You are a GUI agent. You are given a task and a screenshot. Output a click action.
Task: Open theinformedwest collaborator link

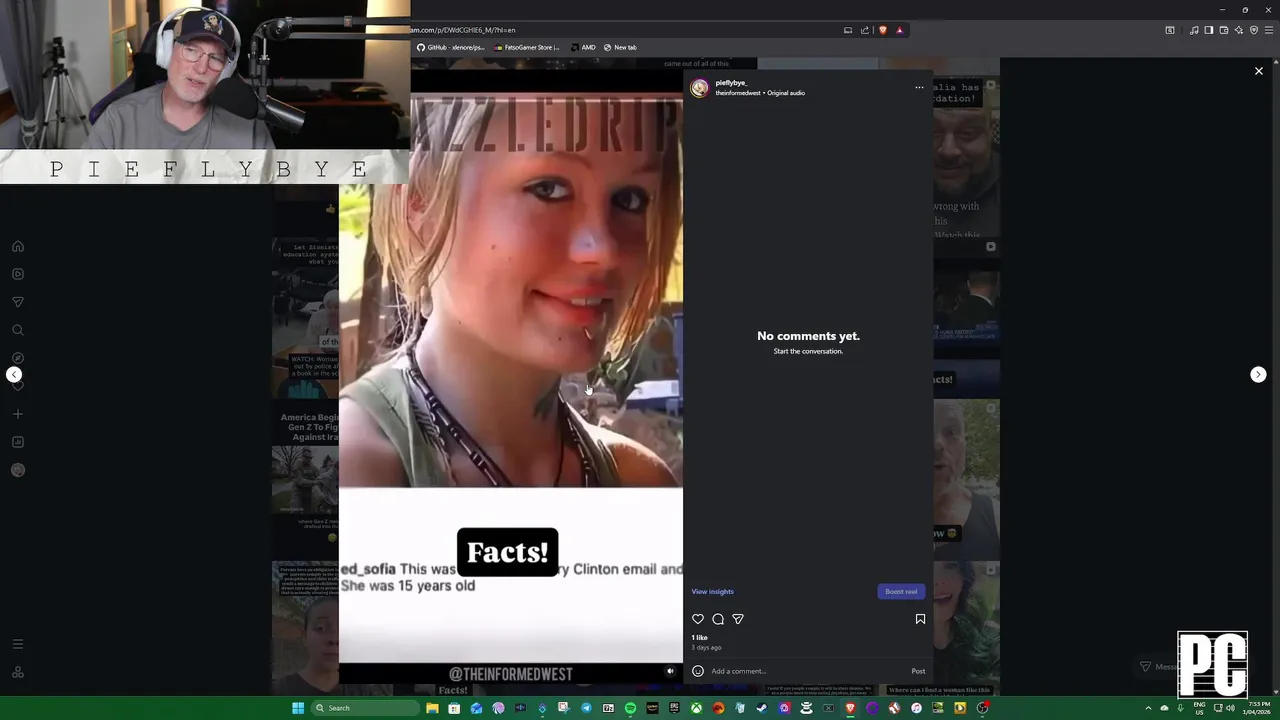click(x=738, y=93)
